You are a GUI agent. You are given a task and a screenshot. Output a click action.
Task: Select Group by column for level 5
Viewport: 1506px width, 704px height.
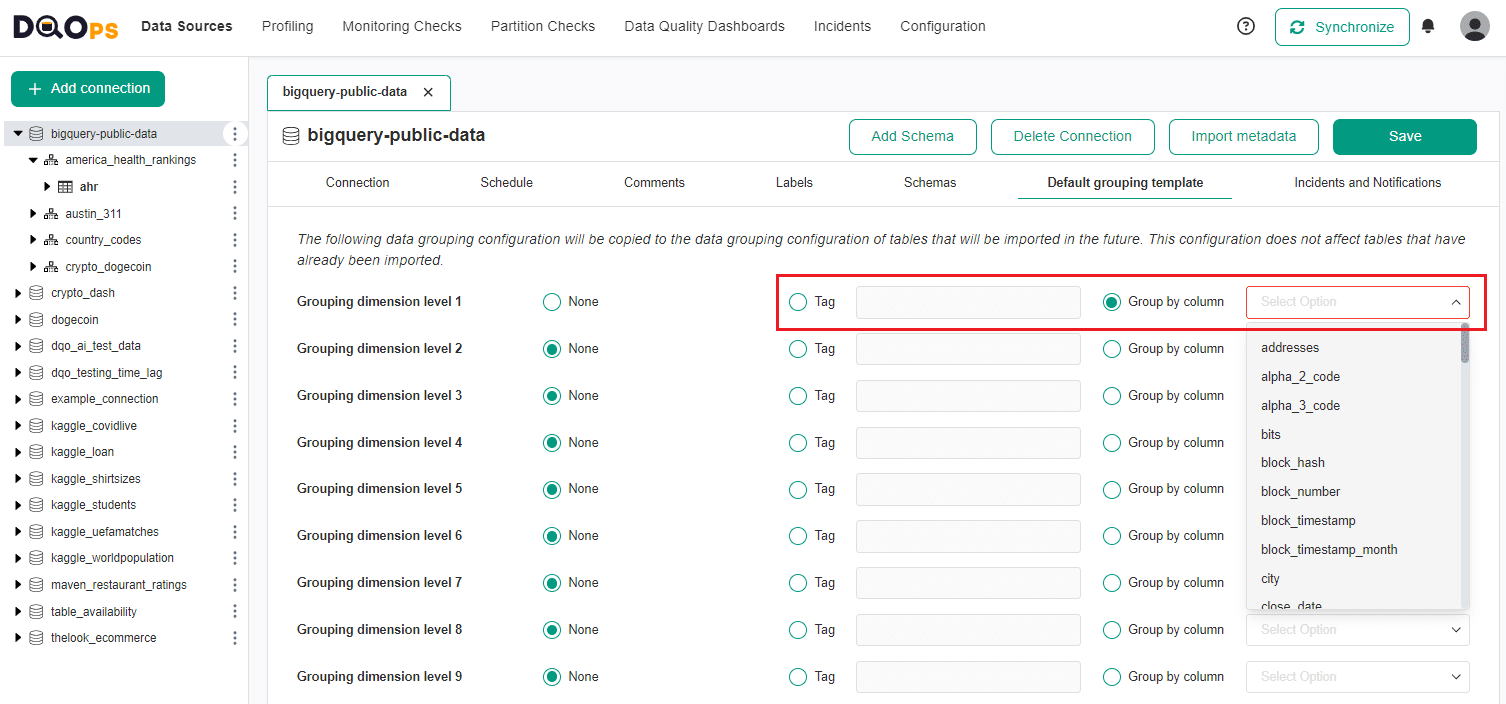click(1112, 489)
